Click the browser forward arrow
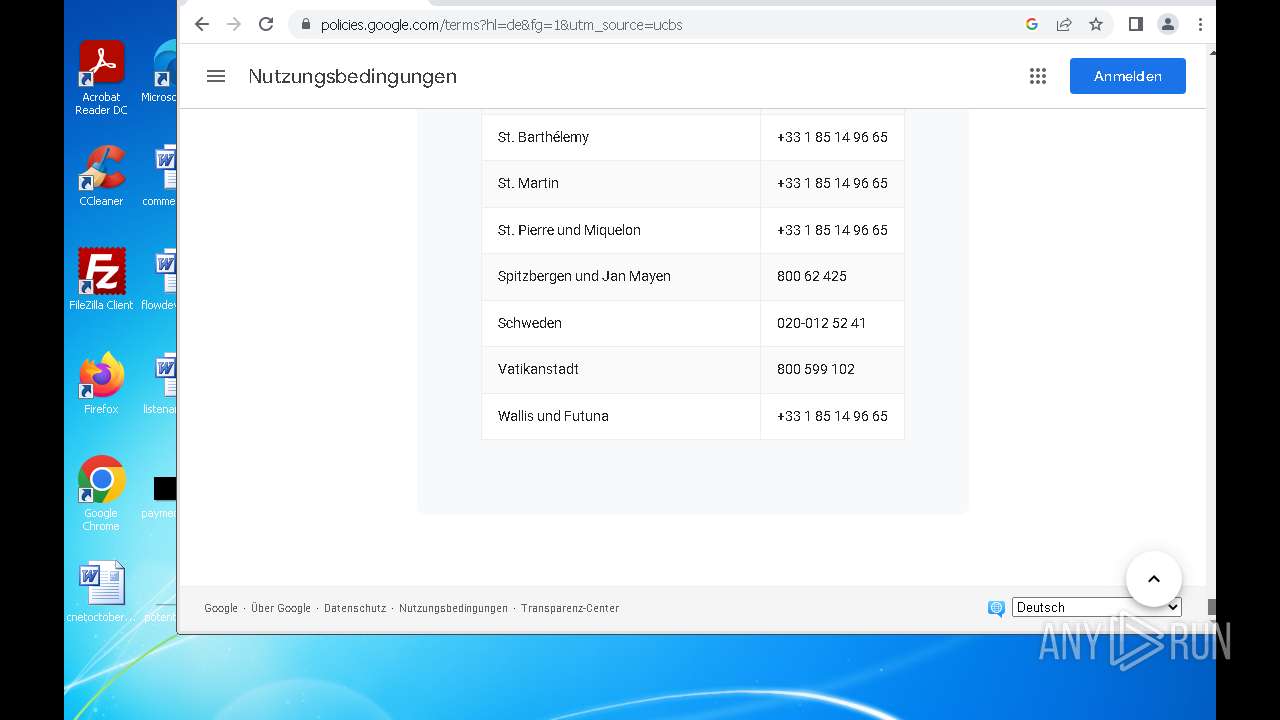 pos(234,24)
